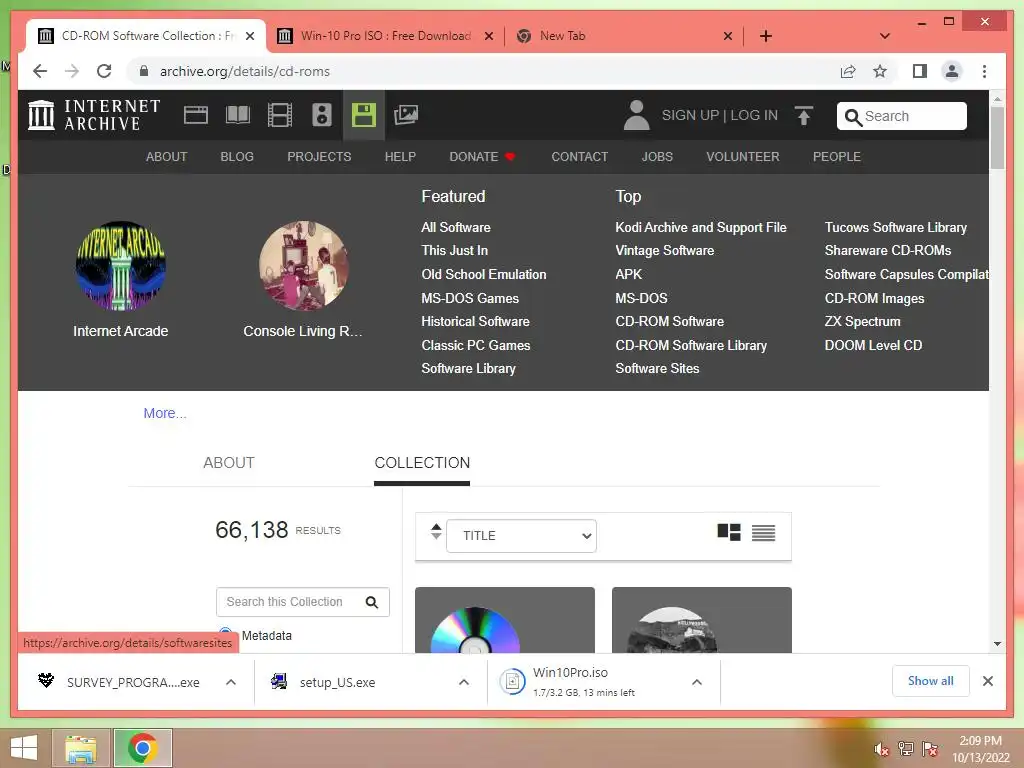This screenshot has height=768, width=1024.
Task: Click the Internet Archive logo
Action: point(94,115)
